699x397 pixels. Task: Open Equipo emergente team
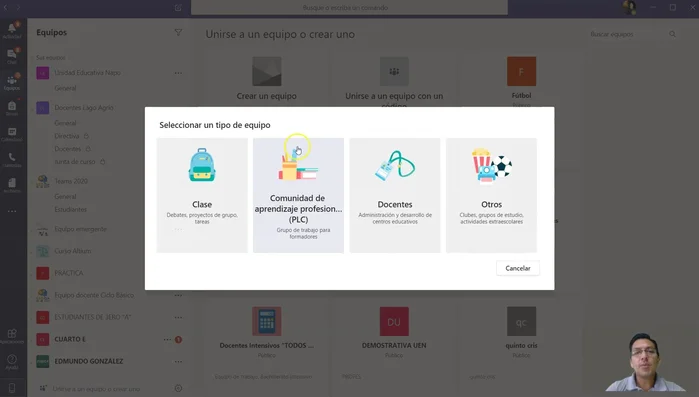click(x=80, y=229)
